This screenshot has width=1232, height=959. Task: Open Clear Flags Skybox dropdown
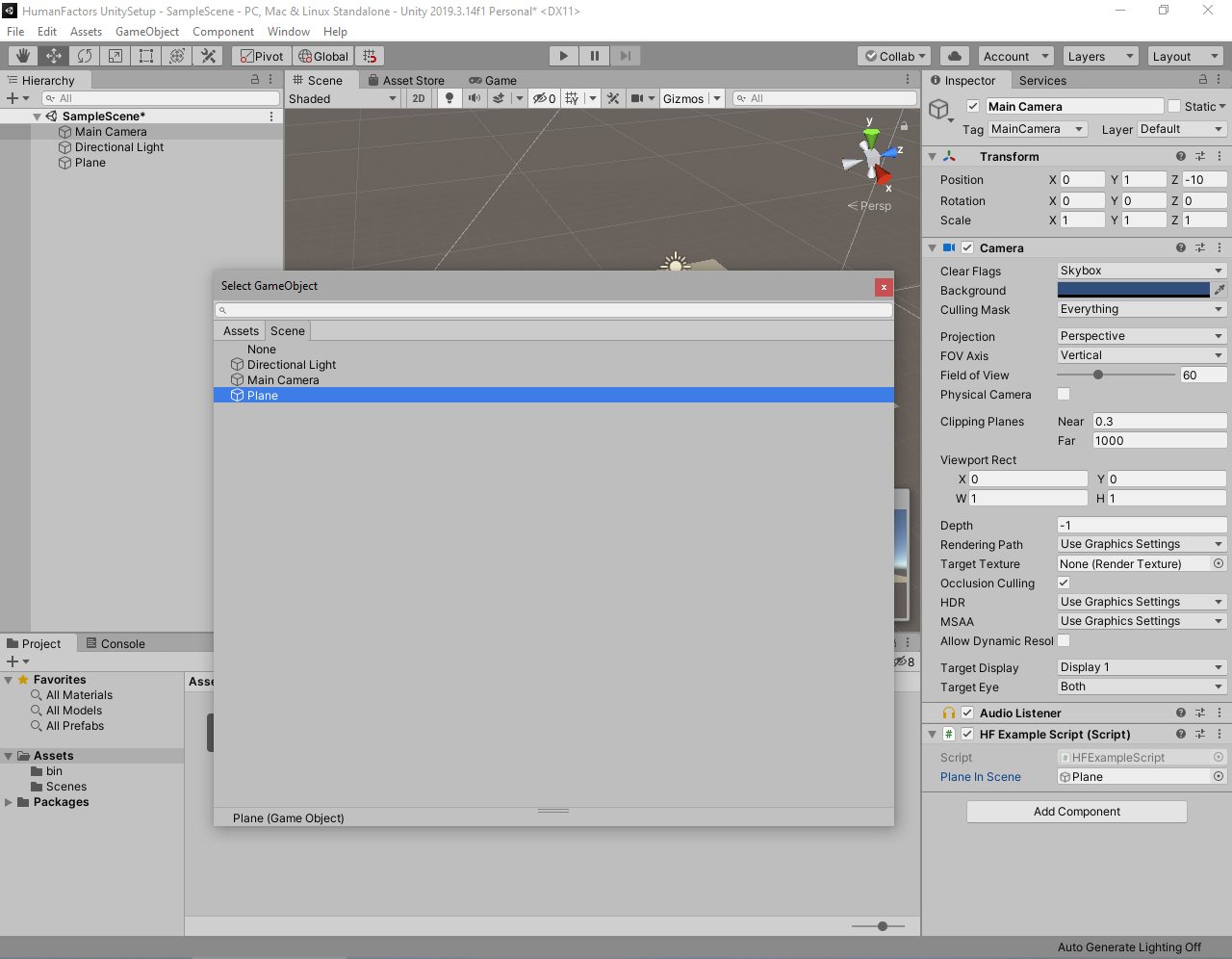pos(1142,271)
